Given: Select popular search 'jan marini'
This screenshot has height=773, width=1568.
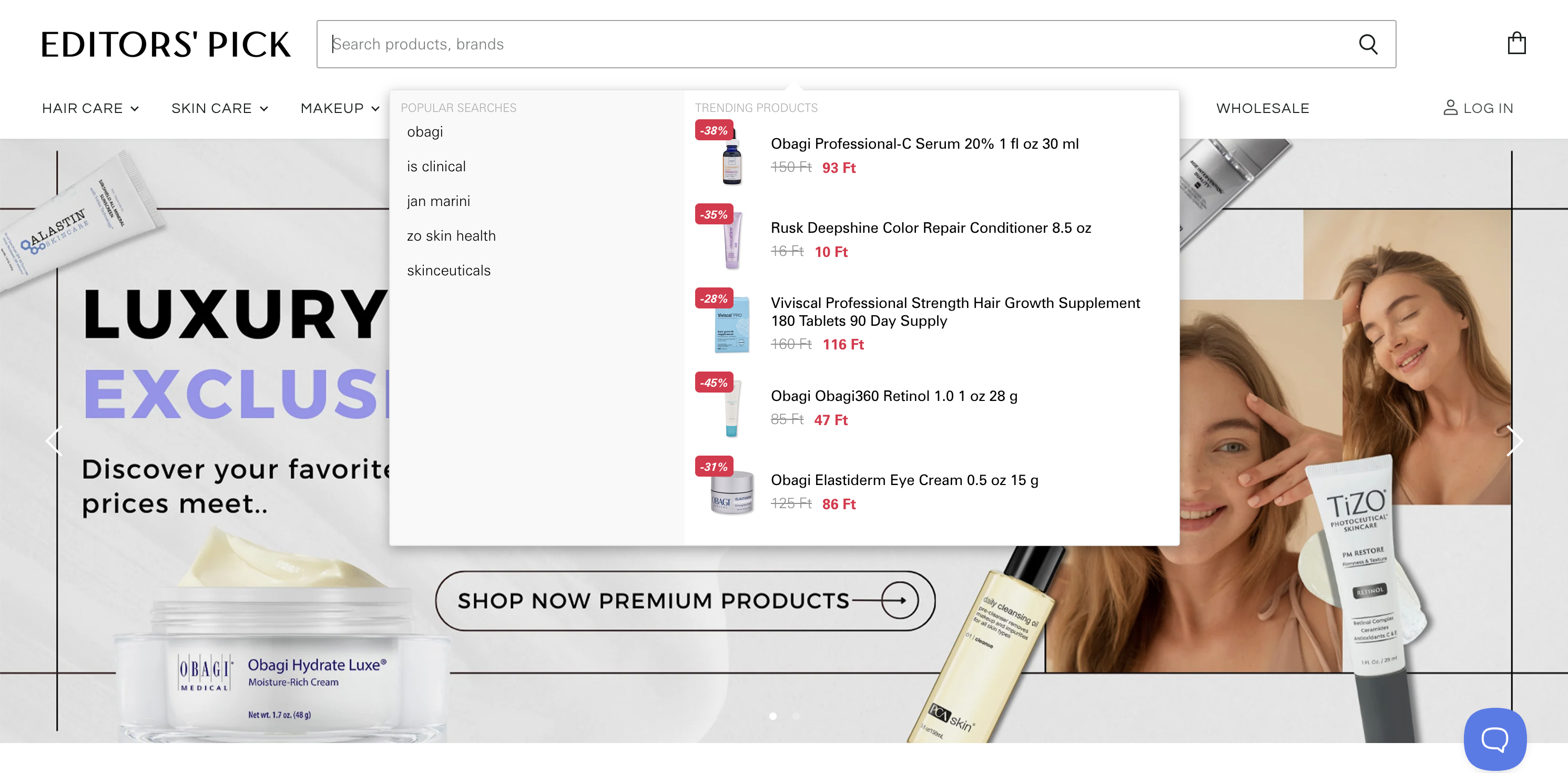Looking at the screenshot, I should (x=438, y=201).
